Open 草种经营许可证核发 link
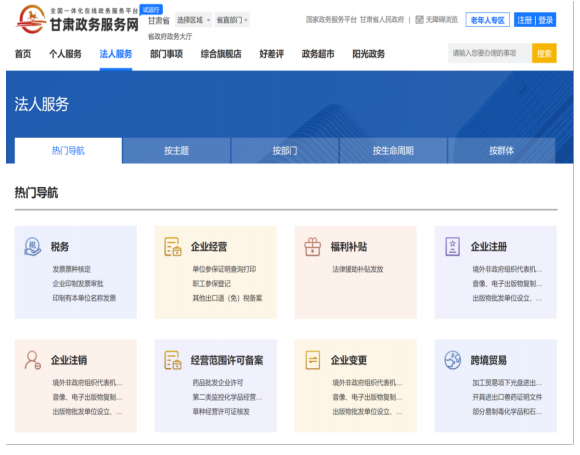The image size is (580, 455). pos(221,411)
